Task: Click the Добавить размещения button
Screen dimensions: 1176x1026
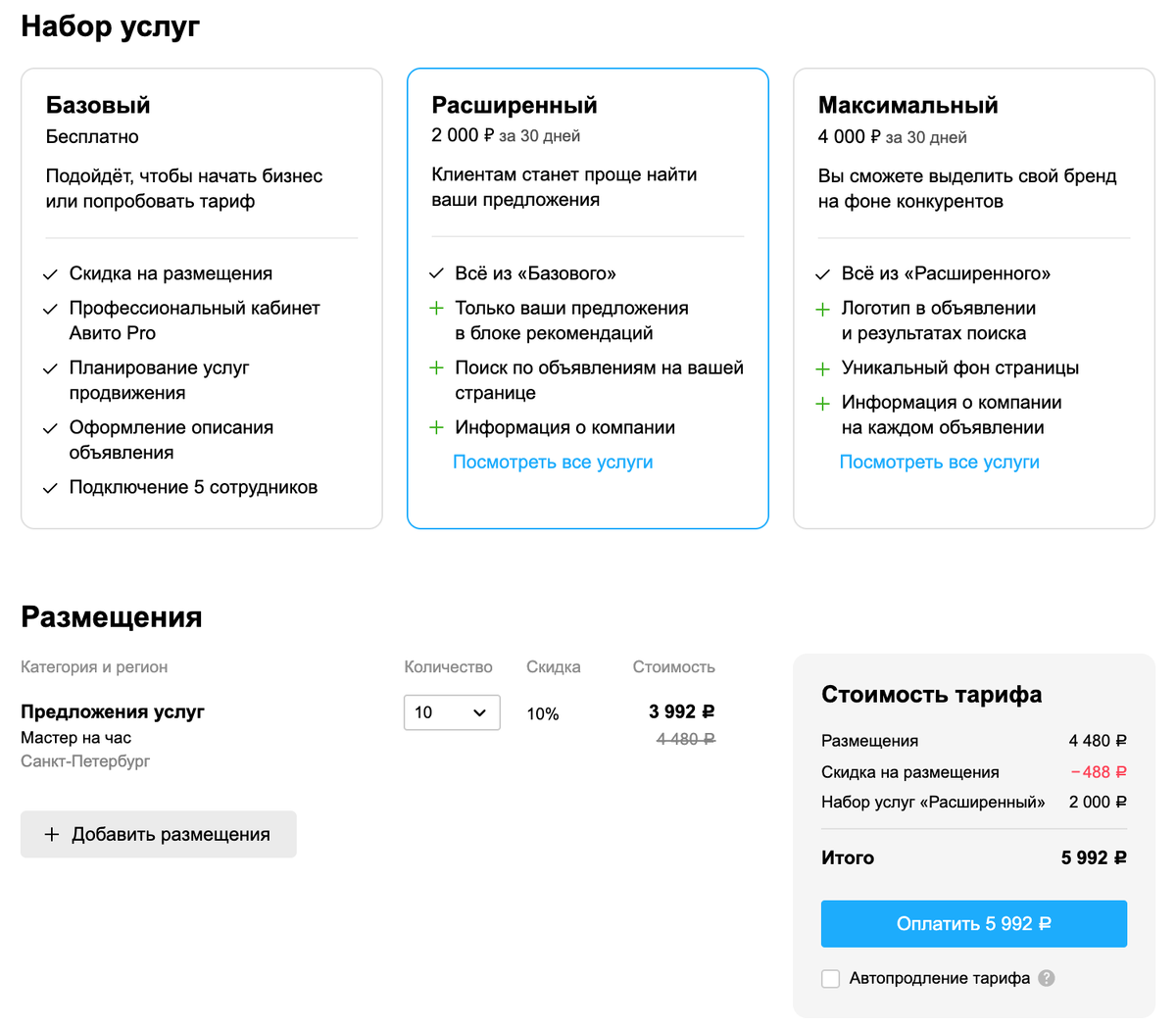Action: [159, 834]
